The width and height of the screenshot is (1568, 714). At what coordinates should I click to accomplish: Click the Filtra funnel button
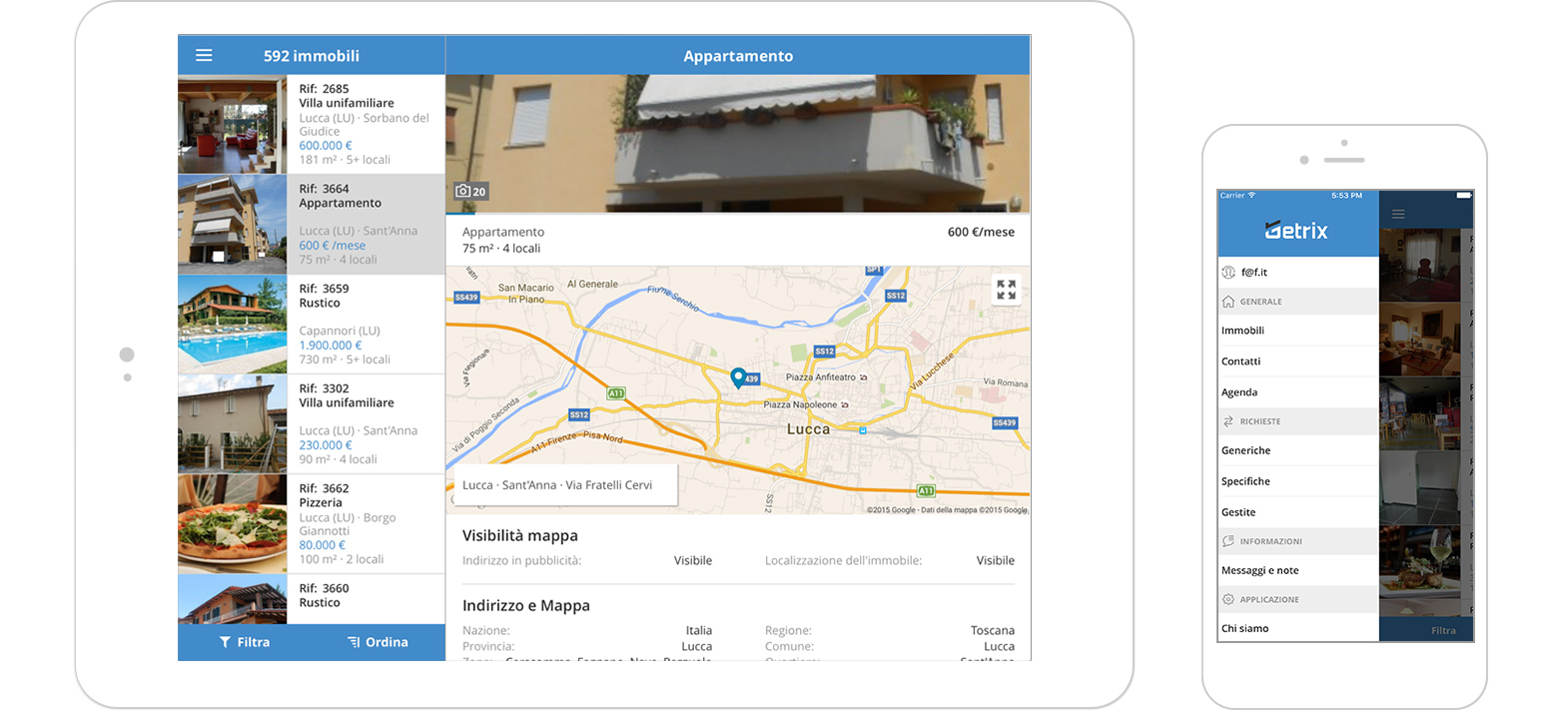(245, 642)
